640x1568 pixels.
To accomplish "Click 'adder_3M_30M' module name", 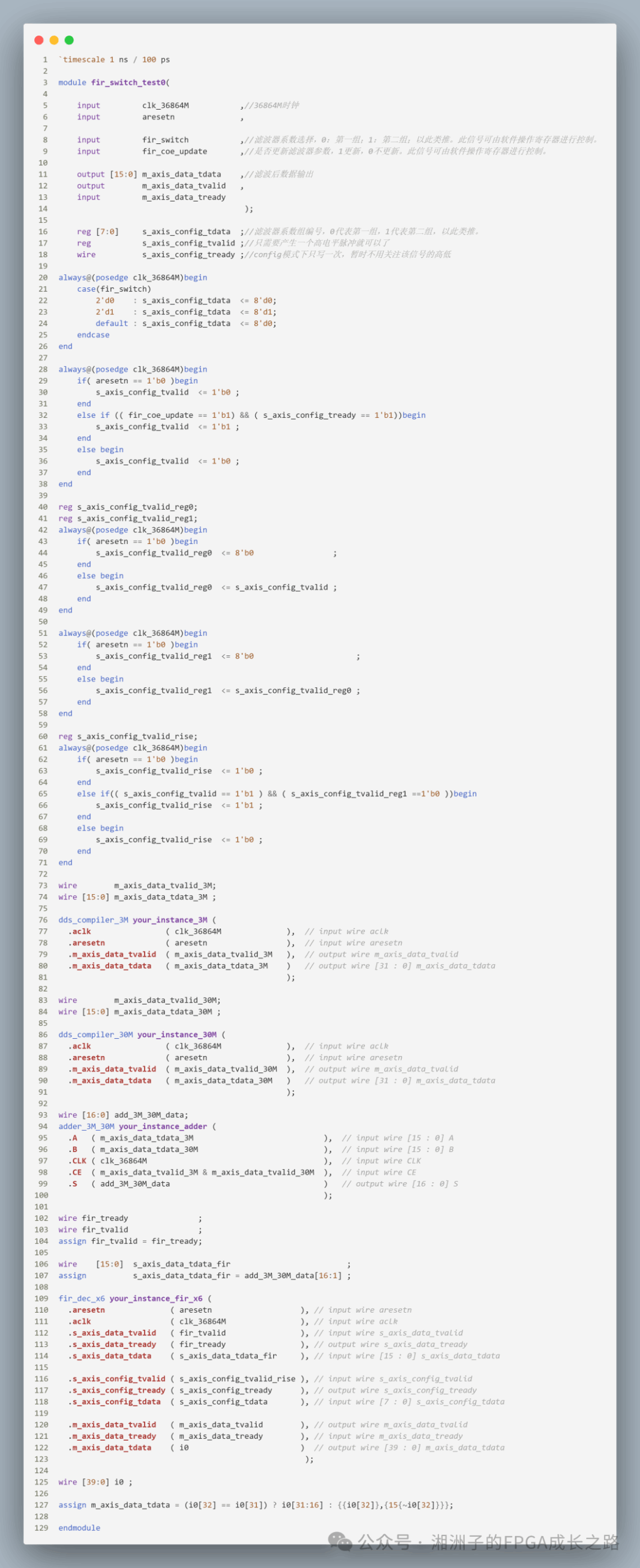I will (x=86, y=1126).
